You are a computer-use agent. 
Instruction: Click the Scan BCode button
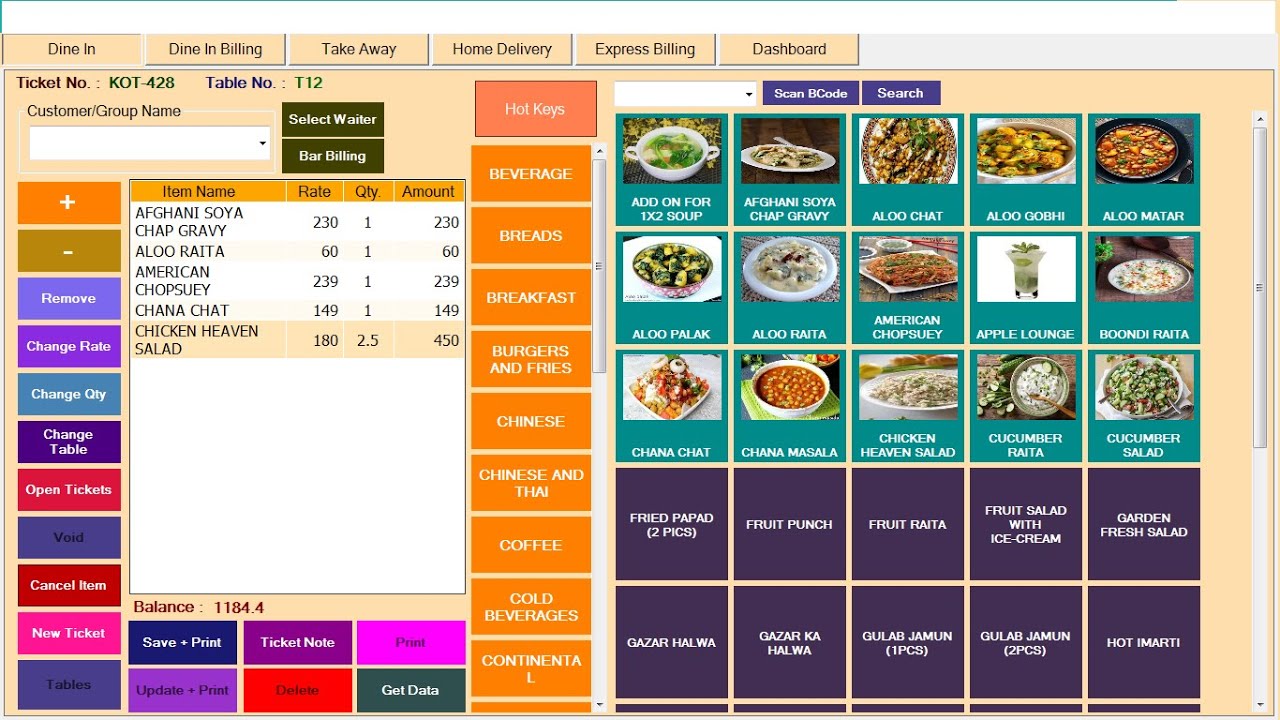[x=811, y=93]
